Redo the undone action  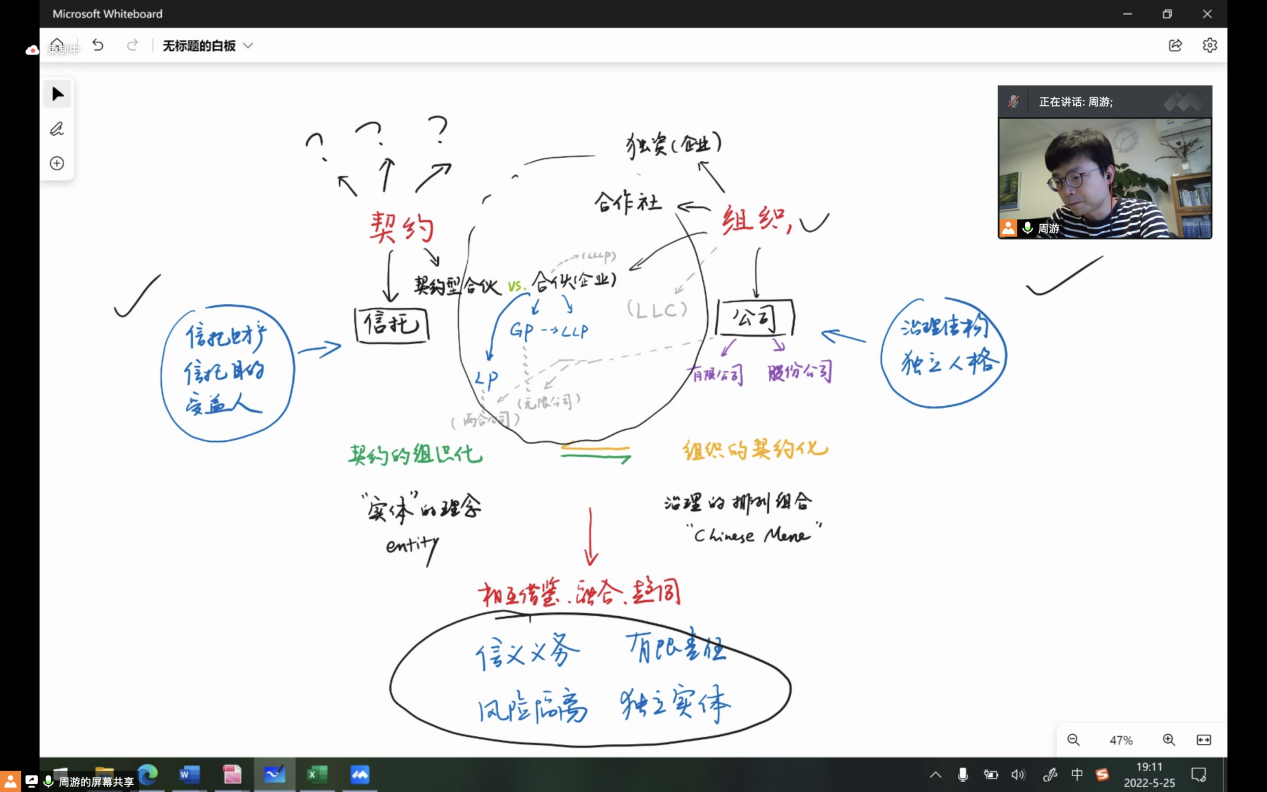tap(132, 45)
